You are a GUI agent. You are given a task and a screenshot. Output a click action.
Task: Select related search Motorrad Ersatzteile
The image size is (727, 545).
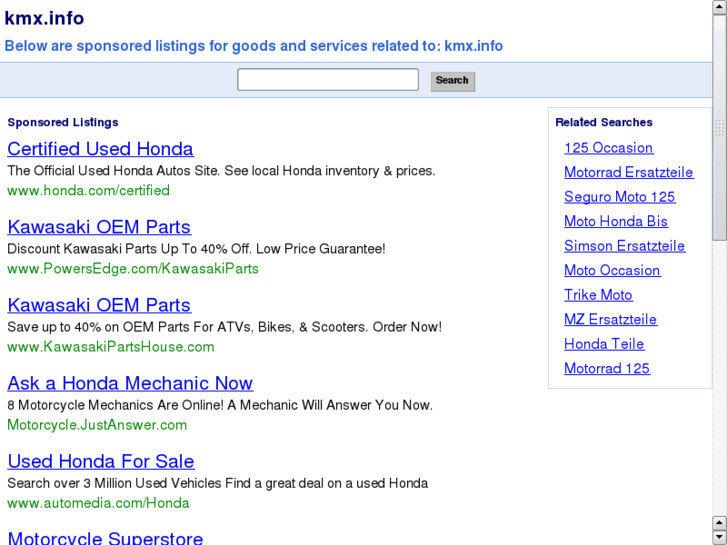[629, 173]
